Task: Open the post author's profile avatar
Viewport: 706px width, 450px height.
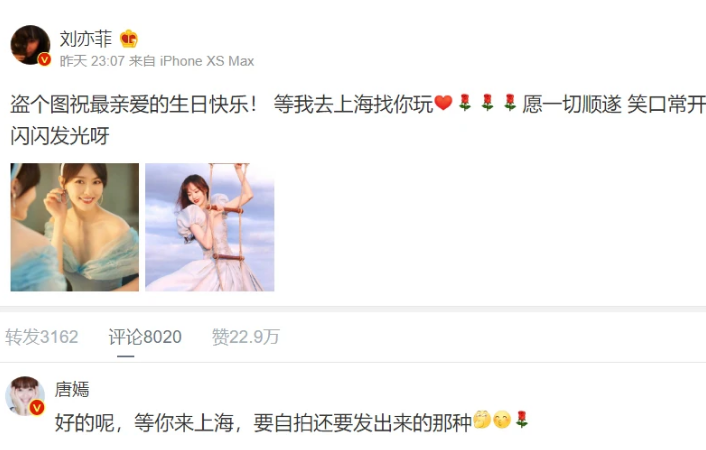Action: click(x=30, y=45)
